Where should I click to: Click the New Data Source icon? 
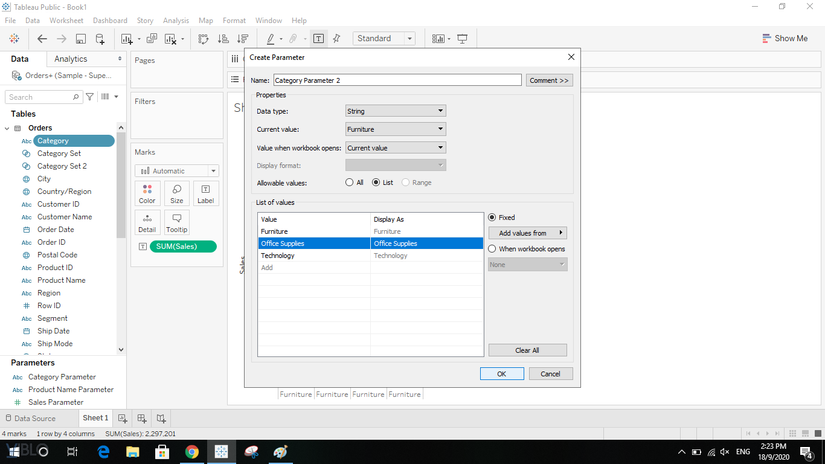click(x=100, y=39)
